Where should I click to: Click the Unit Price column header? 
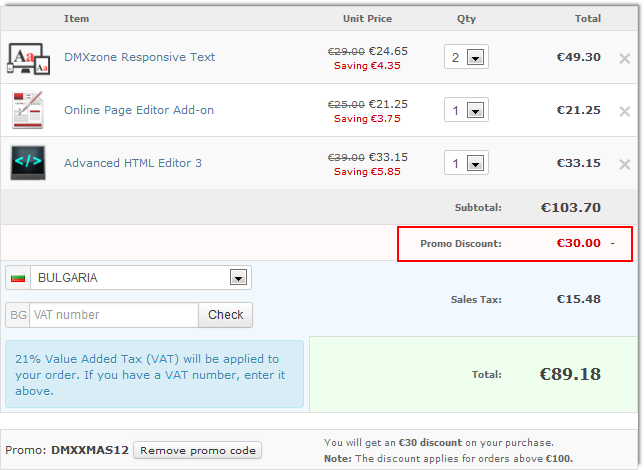367,18
